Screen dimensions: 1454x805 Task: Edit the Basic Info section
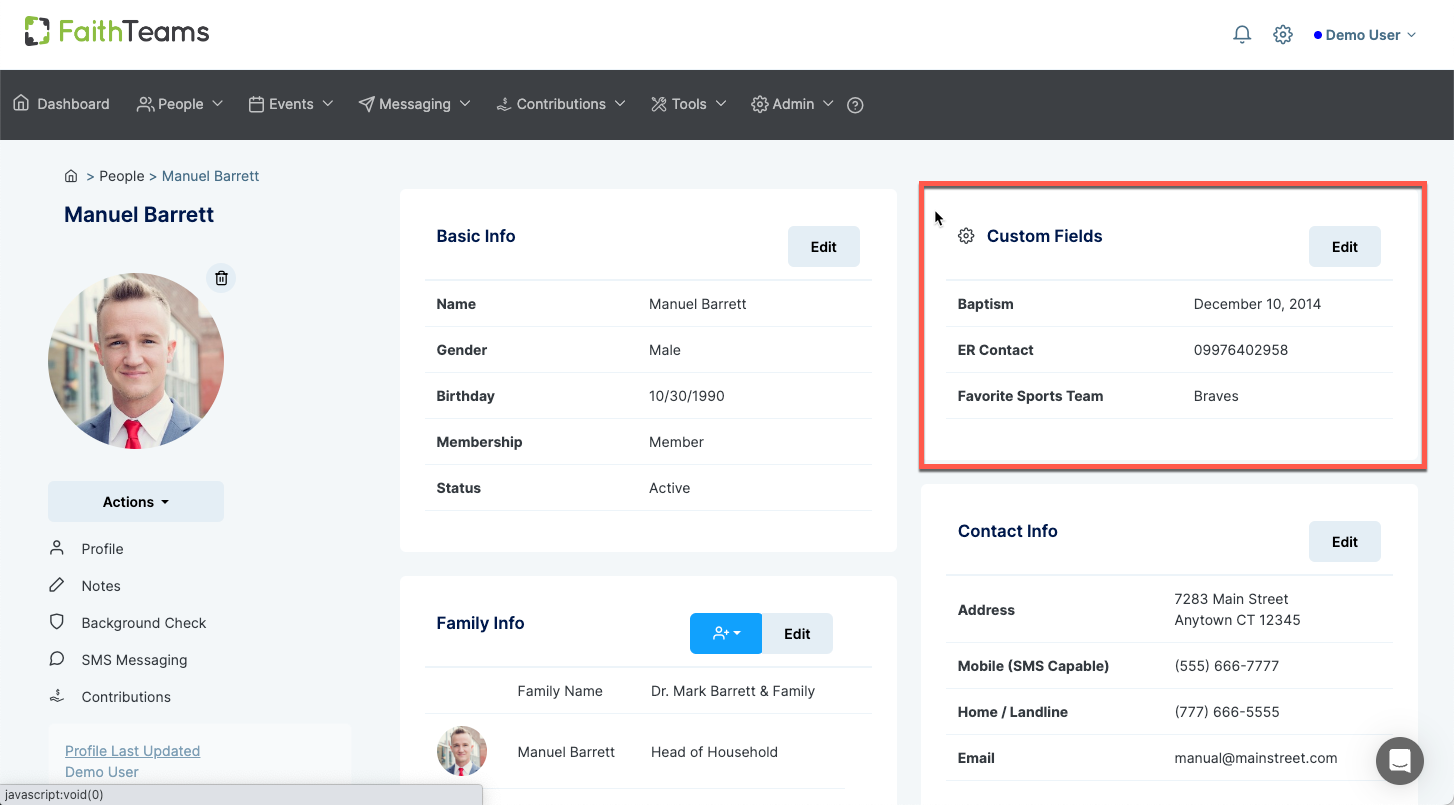click(x=823, y=246)
